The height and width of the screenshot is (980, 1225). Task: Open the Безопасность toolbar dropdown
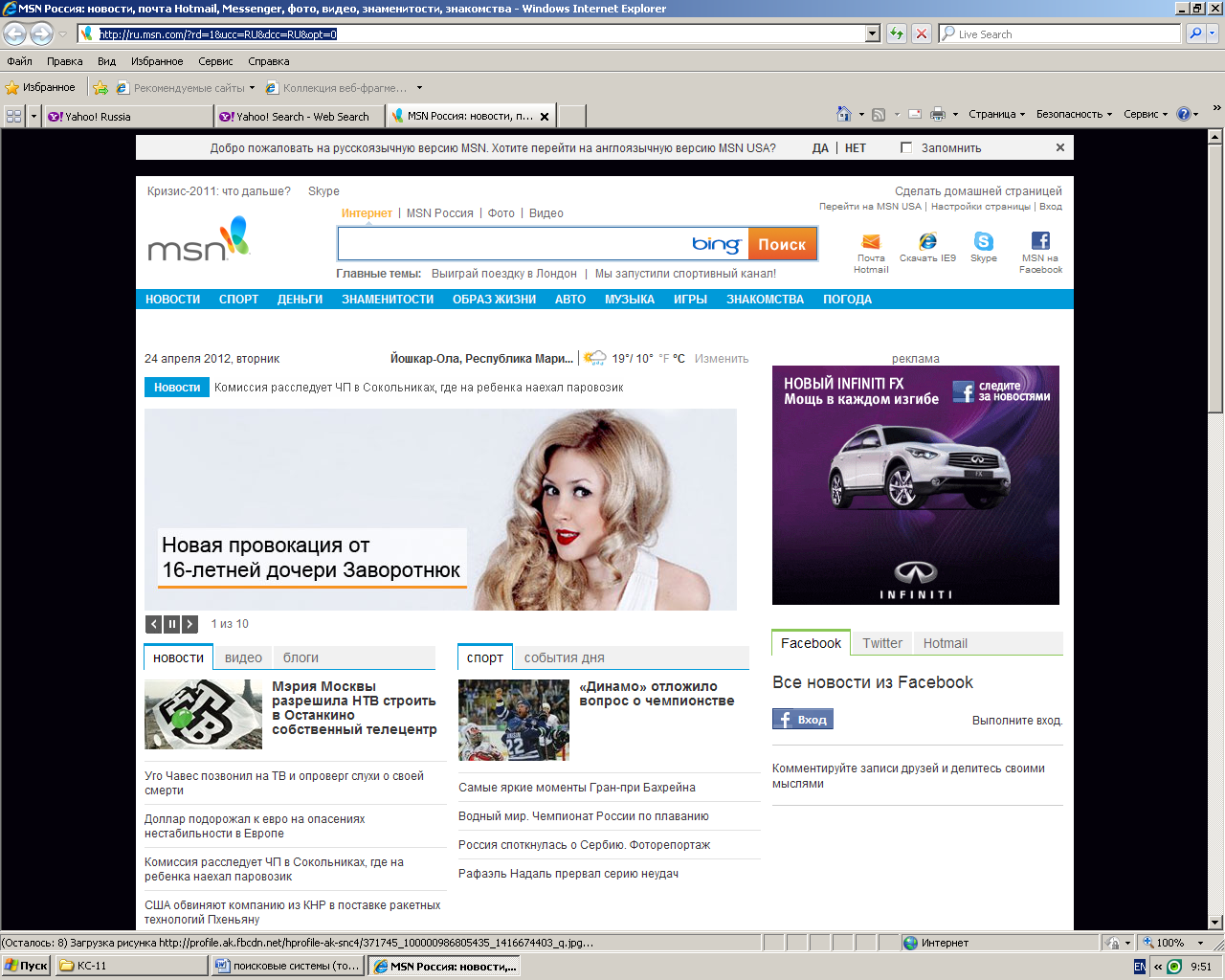[1074, 114]
